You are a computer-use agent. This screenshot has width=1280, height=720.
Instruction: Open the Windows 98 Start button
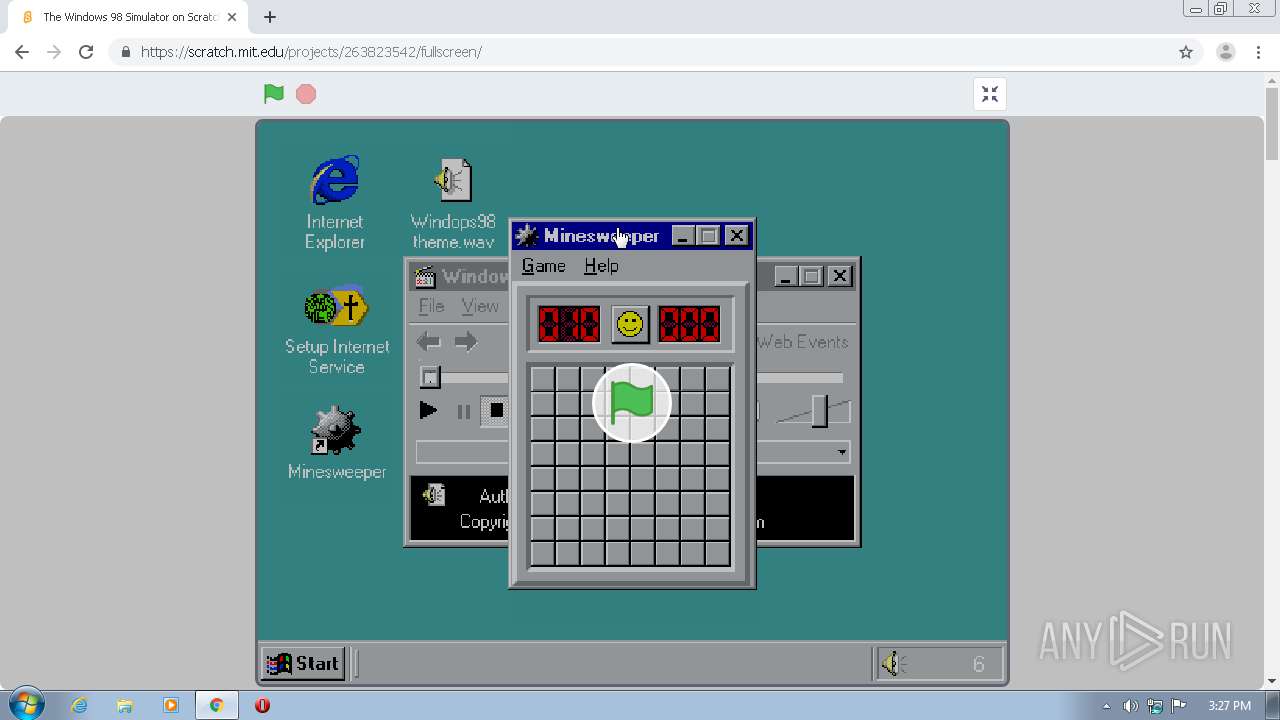coord(304,663)
